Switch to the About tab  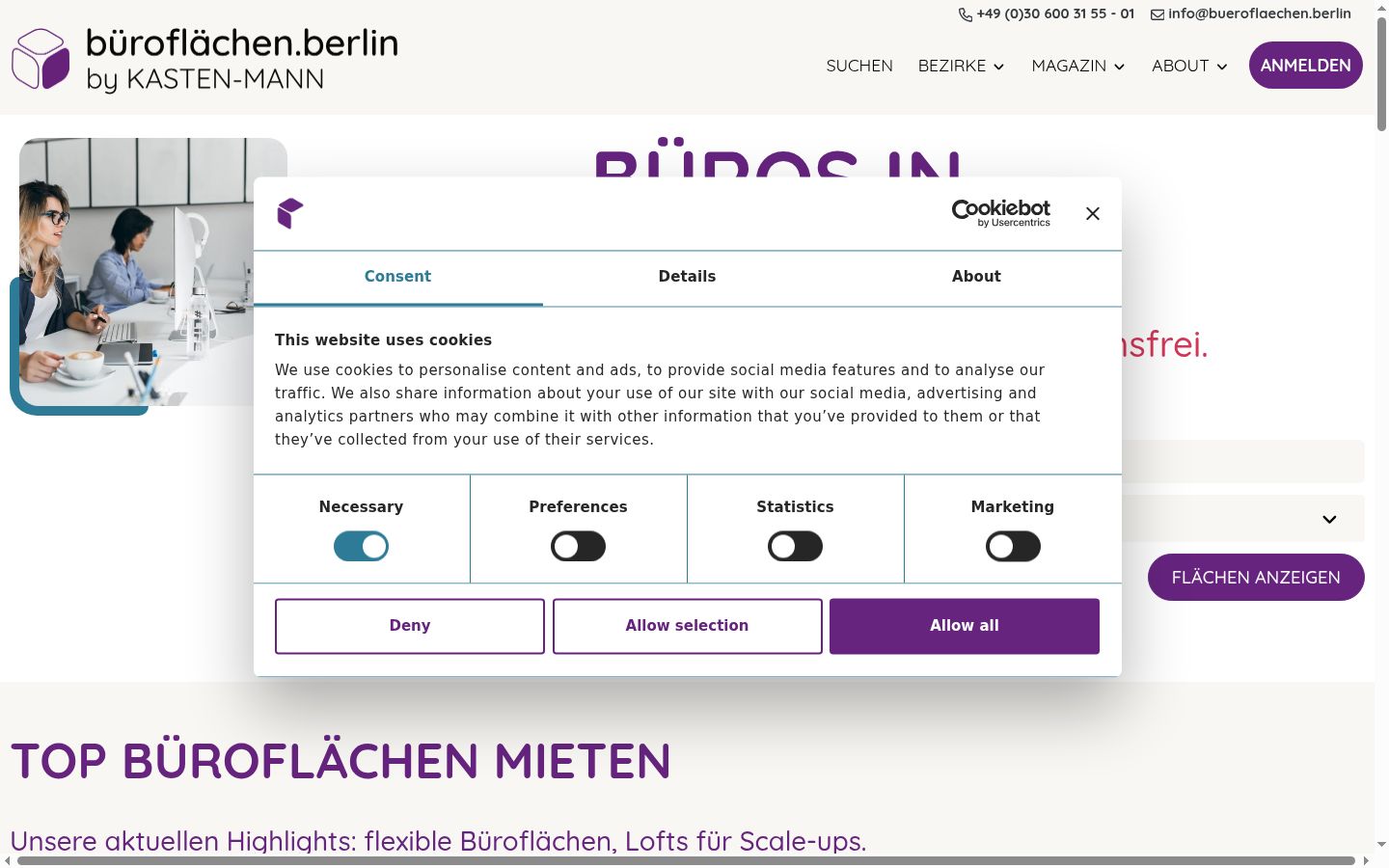click(x=976, y=277)
